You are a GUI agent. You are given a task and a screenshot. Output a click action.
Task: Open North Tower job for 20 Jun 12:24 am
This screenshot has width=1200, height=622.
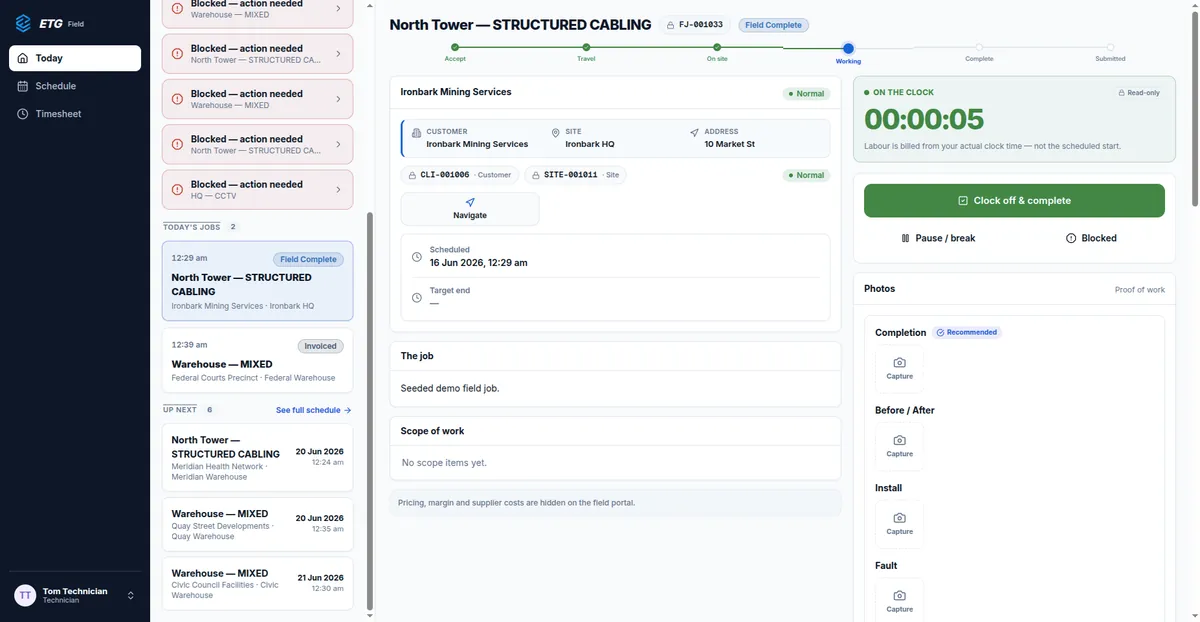click(x=257, y=458)
